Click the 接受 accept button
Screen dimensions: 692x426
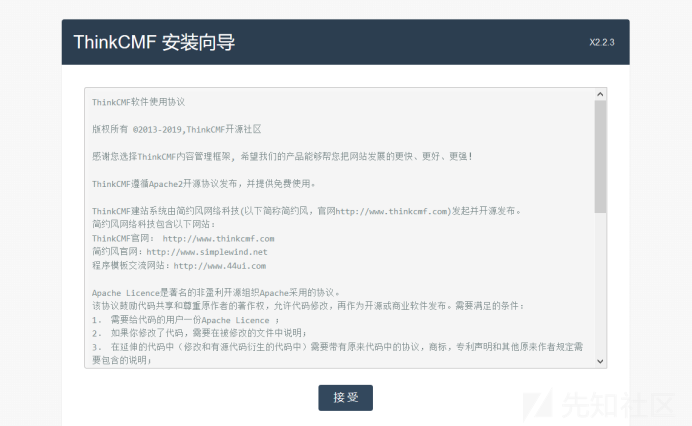tap(346, 398)
